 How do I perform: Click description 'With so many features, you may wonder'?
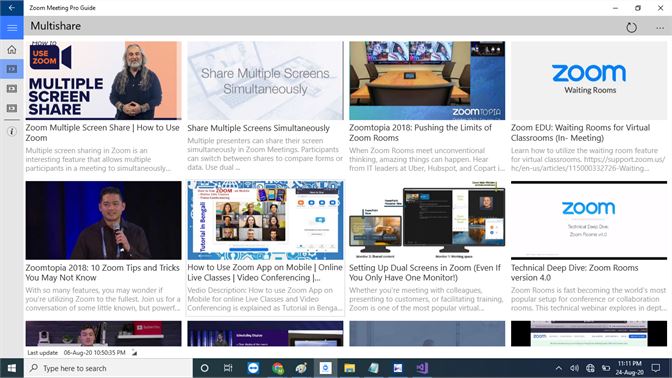(x=103, y=299)
